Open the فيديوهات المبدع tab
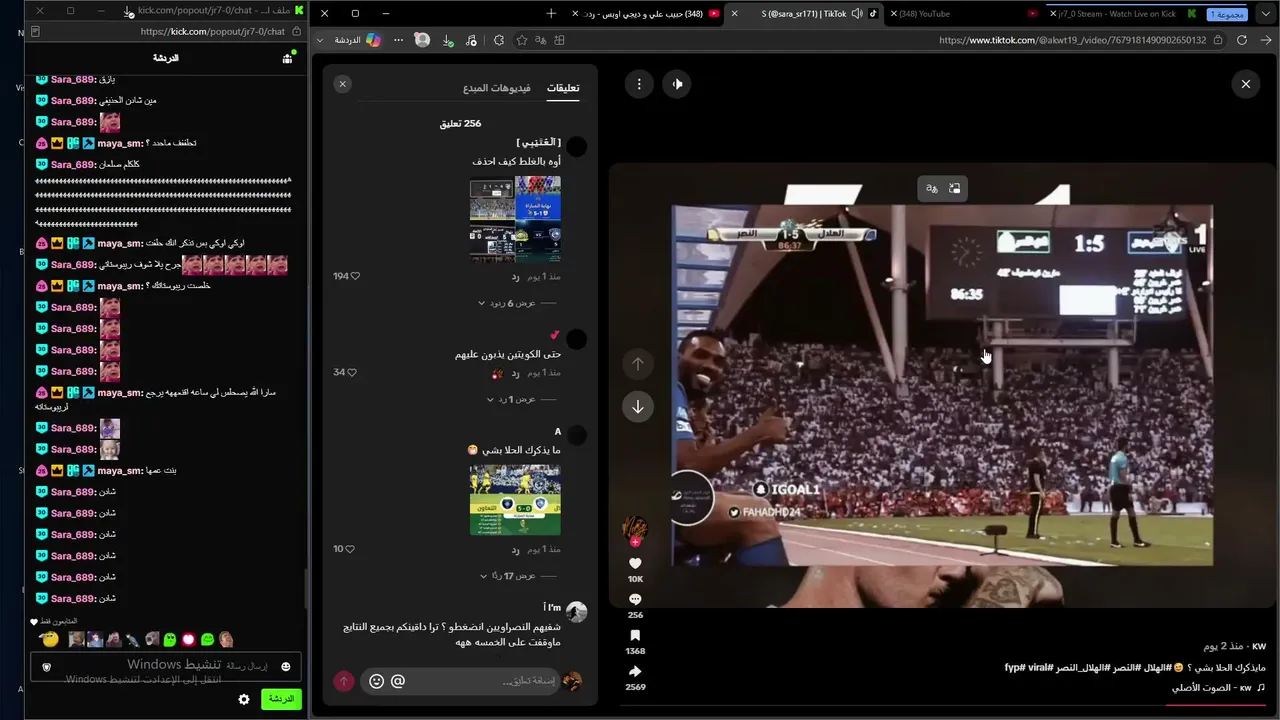This screenshot has width=1280, height=720. 497,88
